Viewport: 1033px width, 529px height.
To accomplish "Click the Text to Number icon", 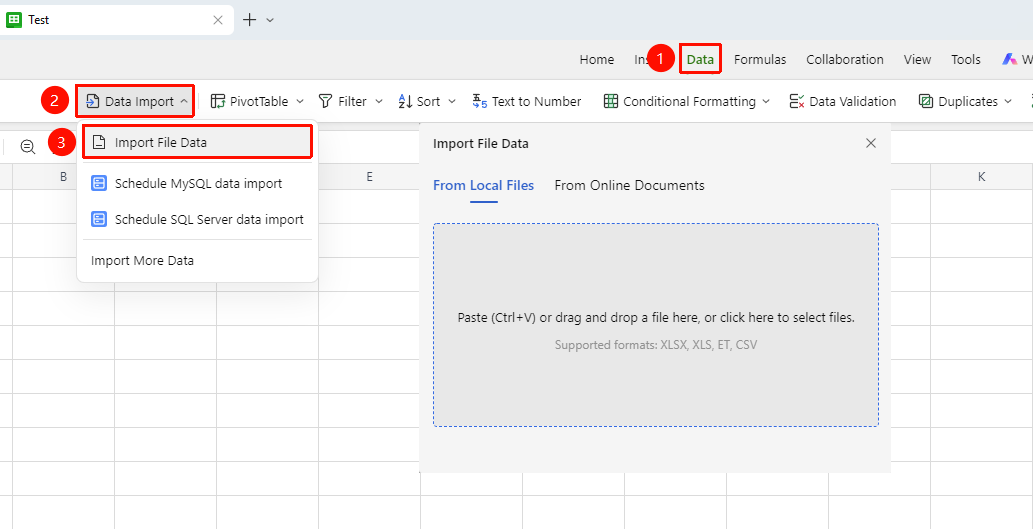I will 480,101.
